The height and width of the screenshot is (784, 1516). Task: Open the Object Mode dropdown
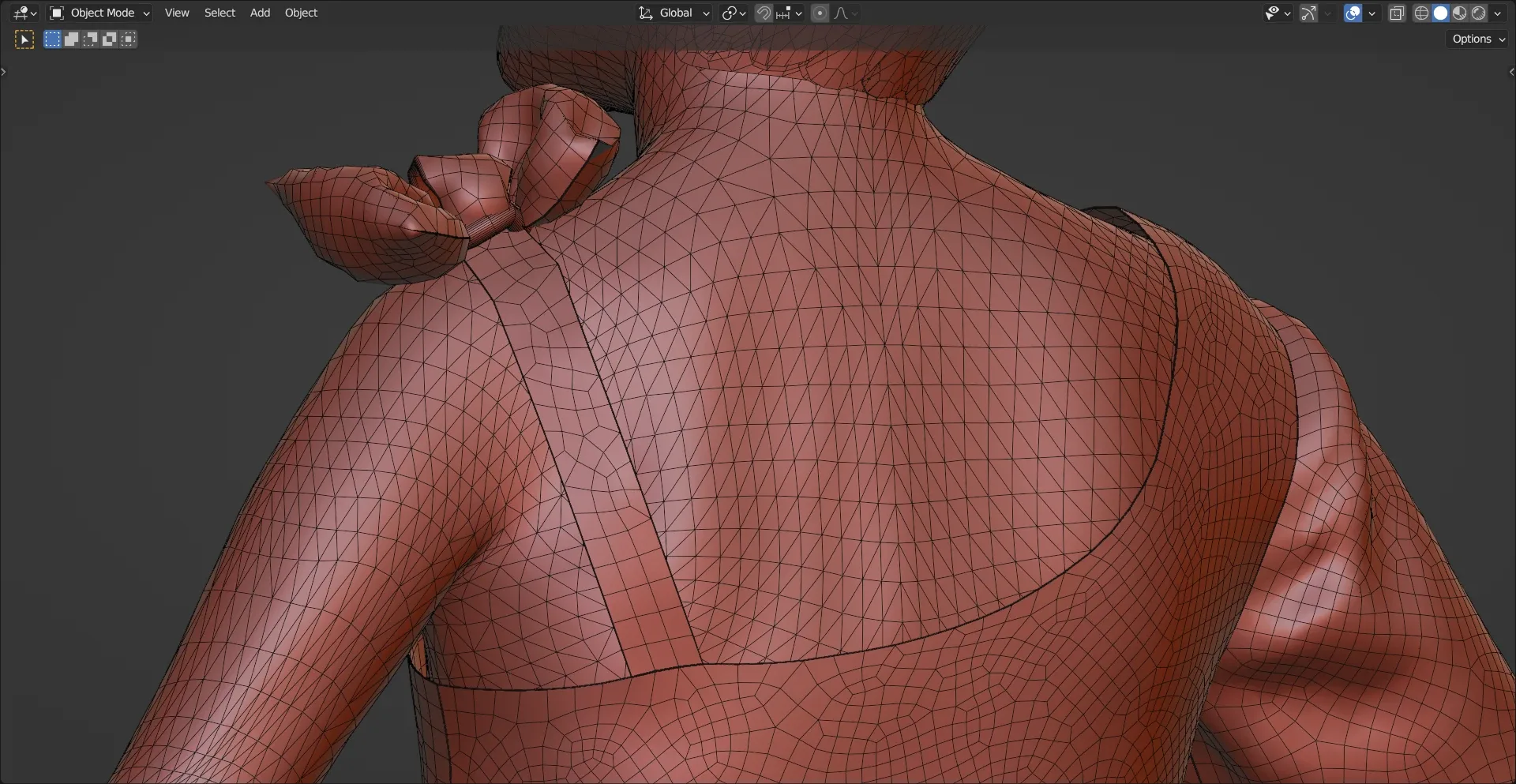click(99, 13)
